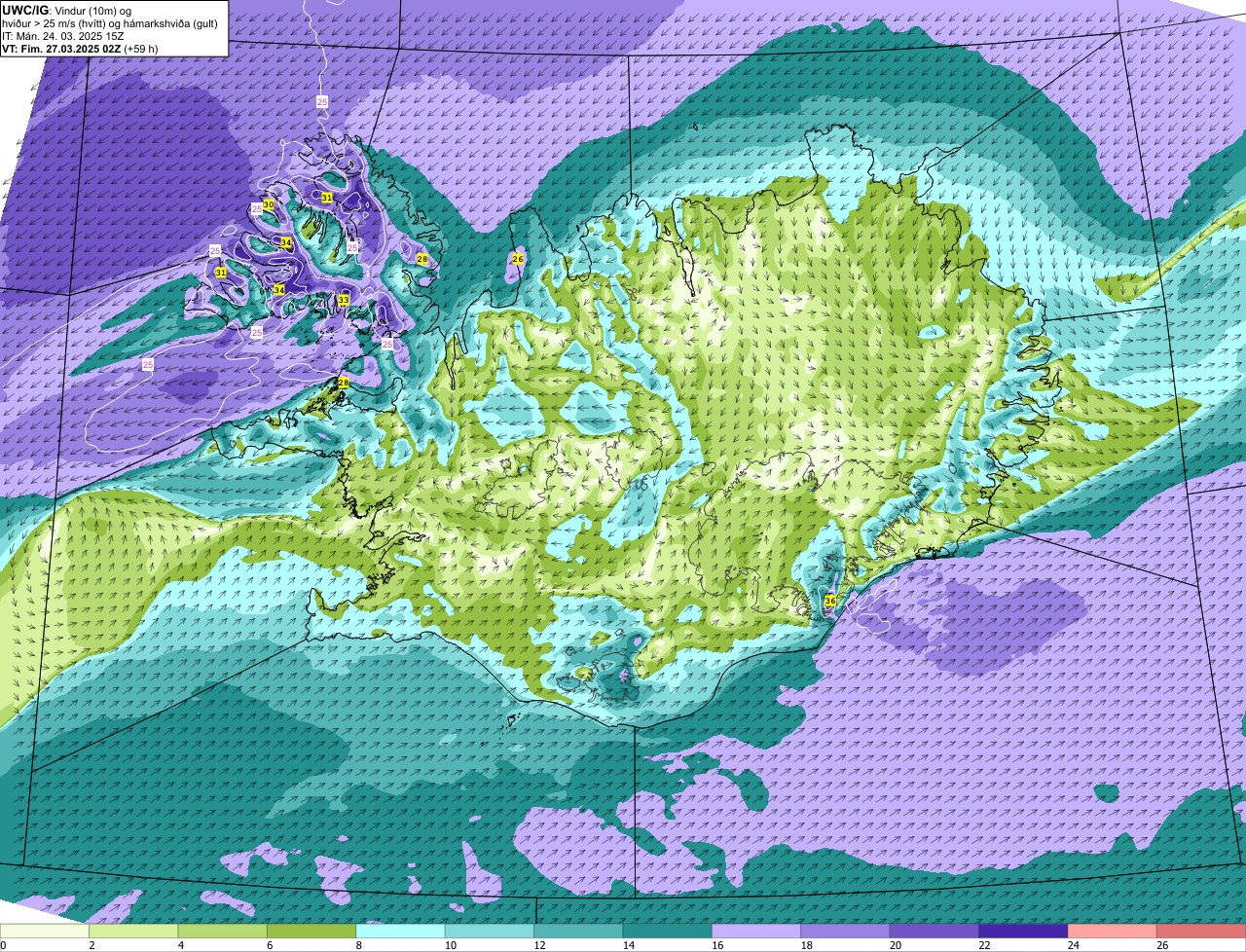The height and width of the screenshot is (952, 1246).
Task: Choose the 14–16 m/s dark teal color bar segment
Action: click(668, 932)
